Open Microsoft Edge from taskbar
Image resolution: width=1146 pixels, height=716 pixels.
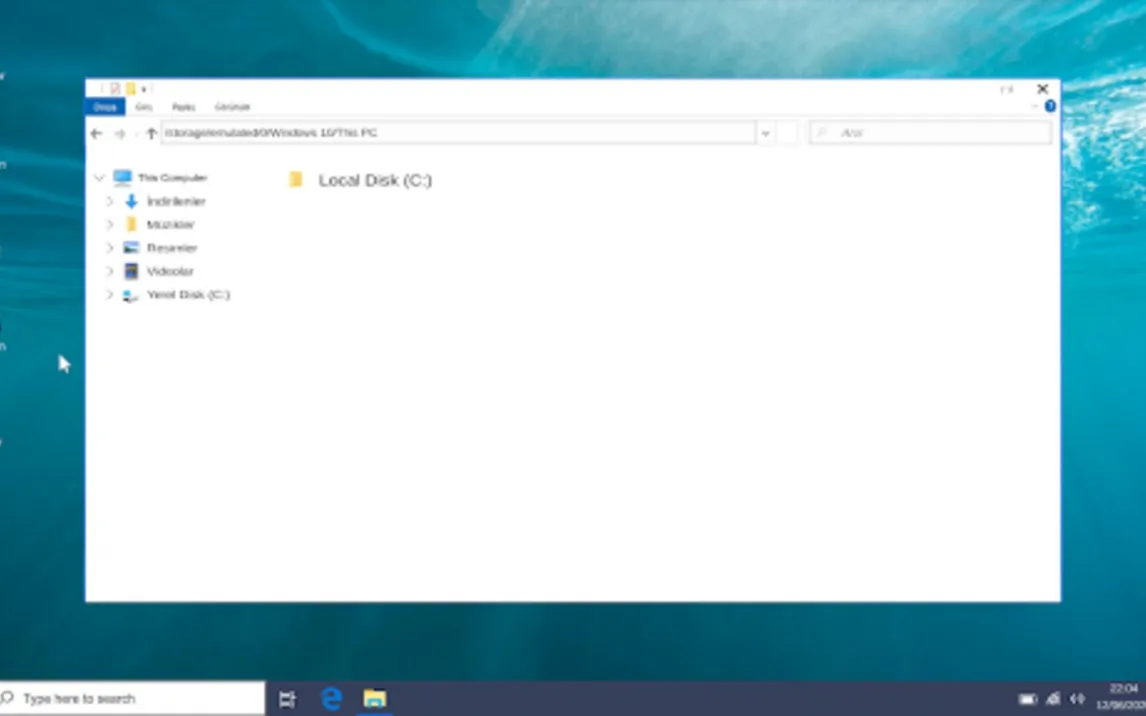pyautogui.click(x=331, y=698)
